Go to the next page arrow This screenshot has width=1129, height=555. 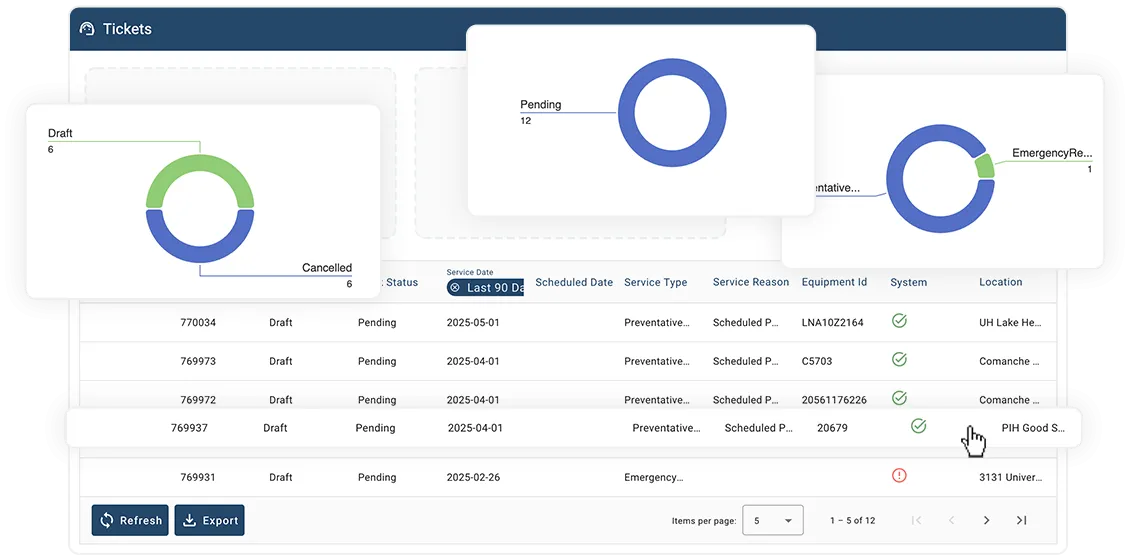[x=986, y=520]
